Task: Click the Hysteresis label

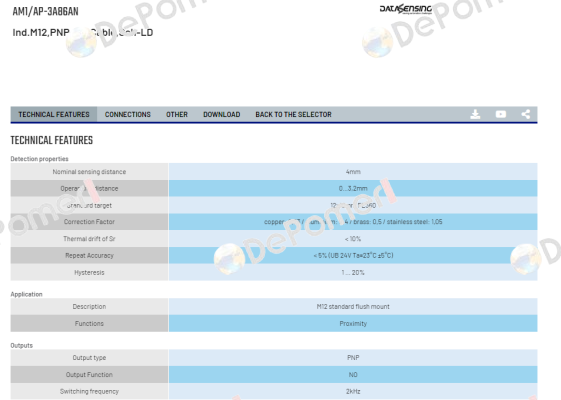Action: pos(89,273)
